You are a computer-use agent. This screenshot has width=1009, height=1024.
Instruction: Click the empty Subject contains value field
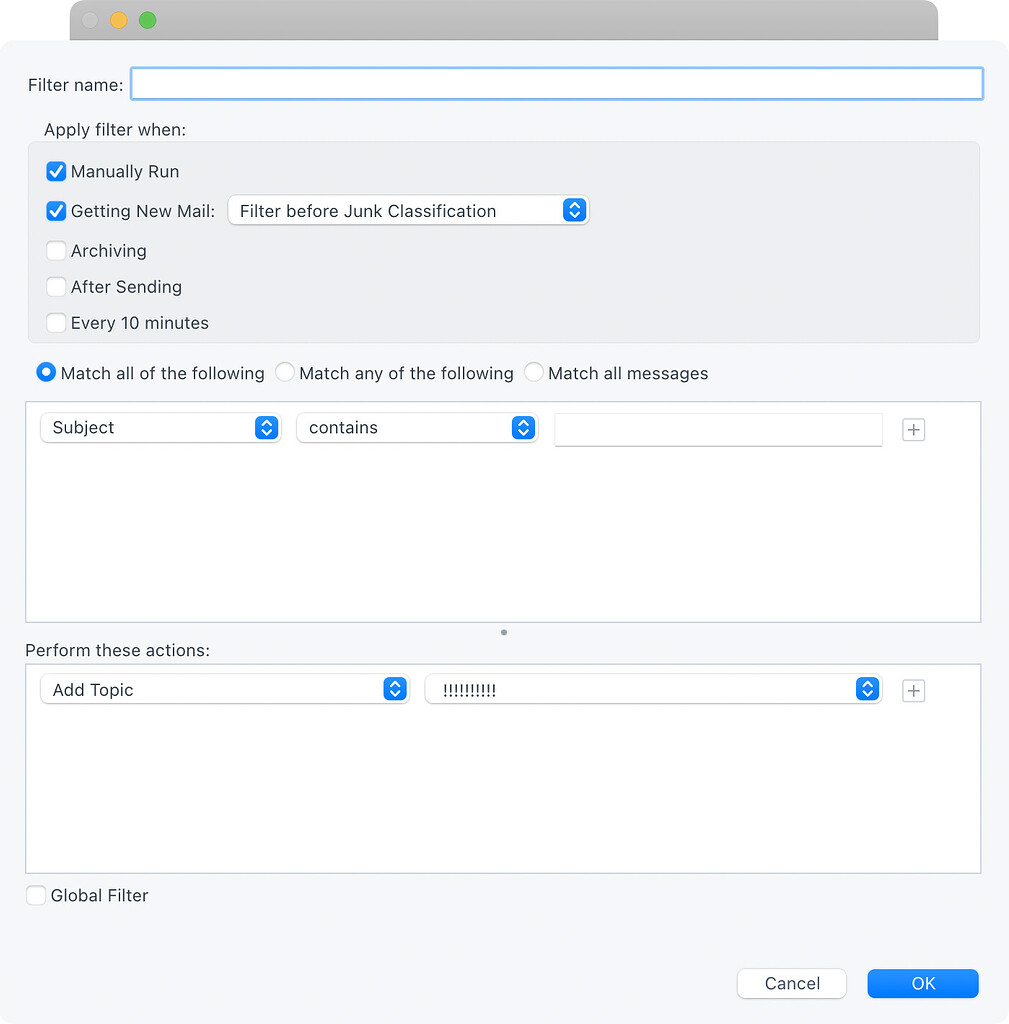click(717, 428)
